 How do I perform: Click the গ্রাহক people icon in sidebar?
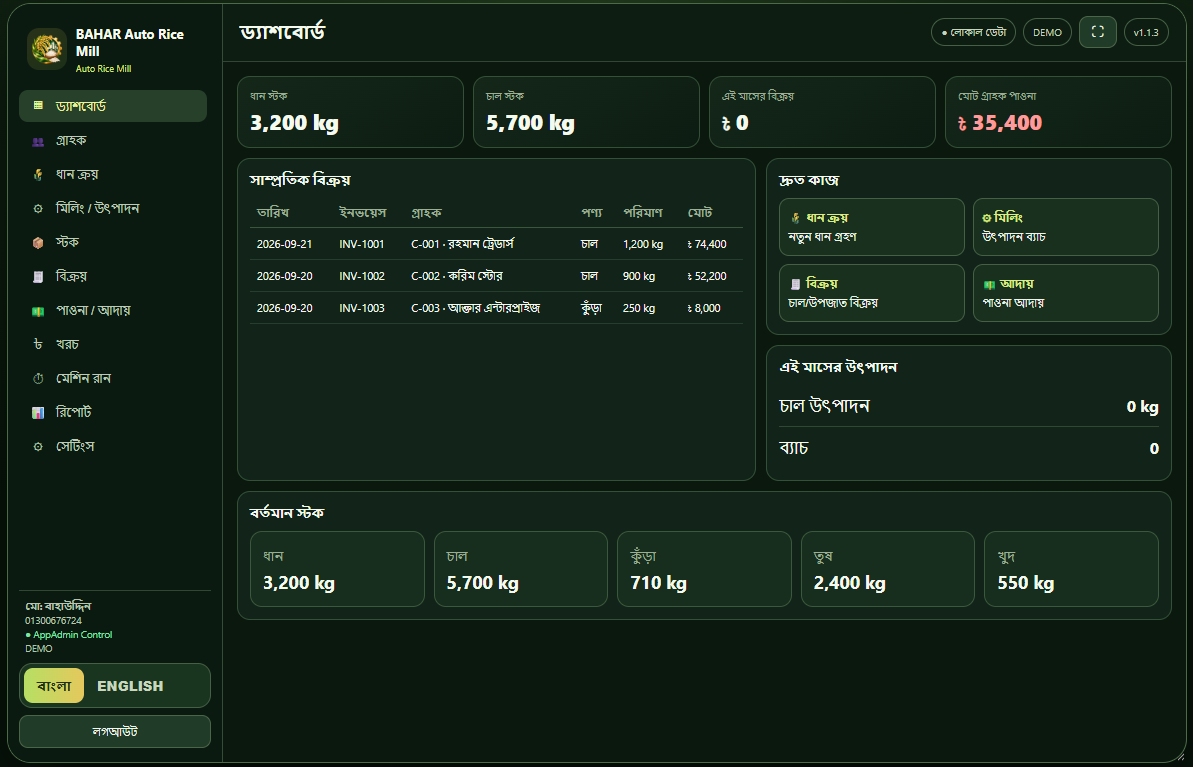point(38,141)
